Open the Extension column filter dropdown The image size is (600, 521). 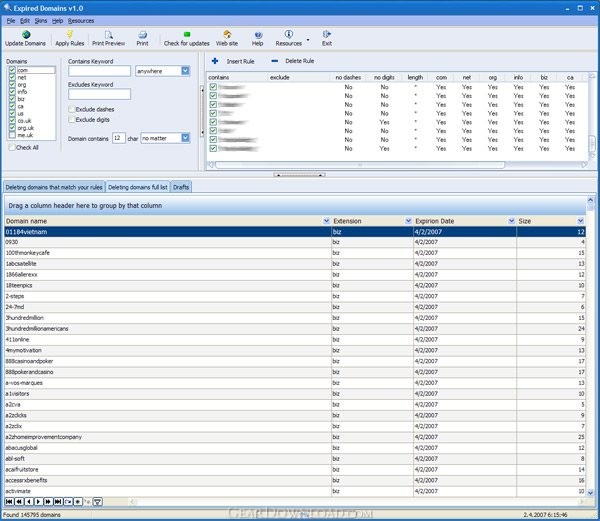coord(408,221)
